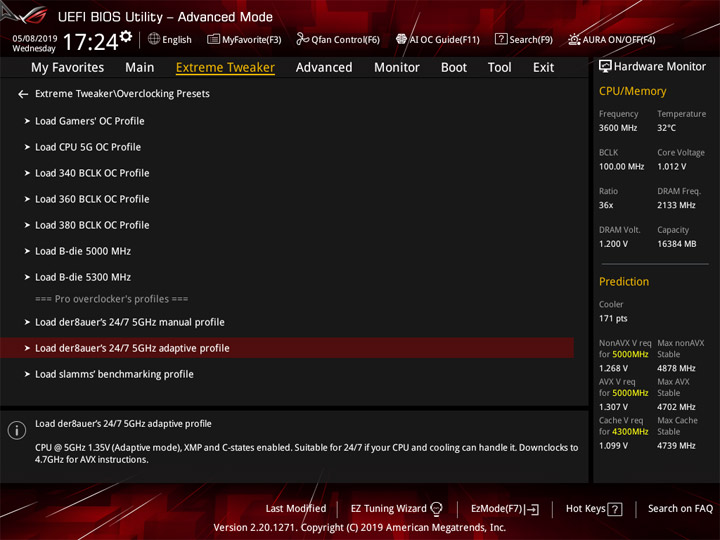Click the 17:24 clock display
This screenshot has height=540, width=720.
(x=90, y=42)
